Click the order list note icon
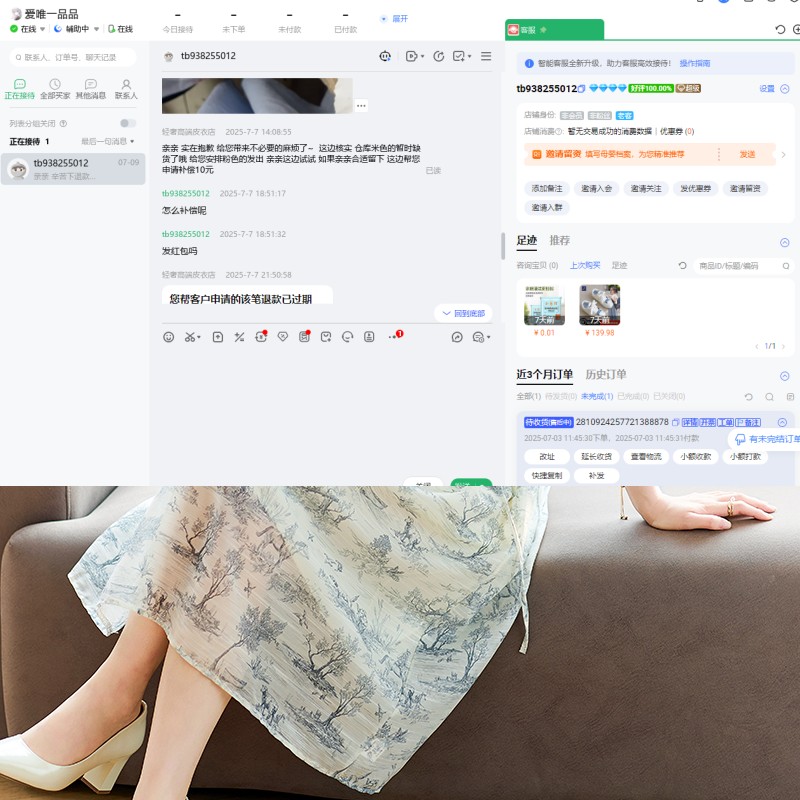 pyautogui.click(x=790, y=396)
